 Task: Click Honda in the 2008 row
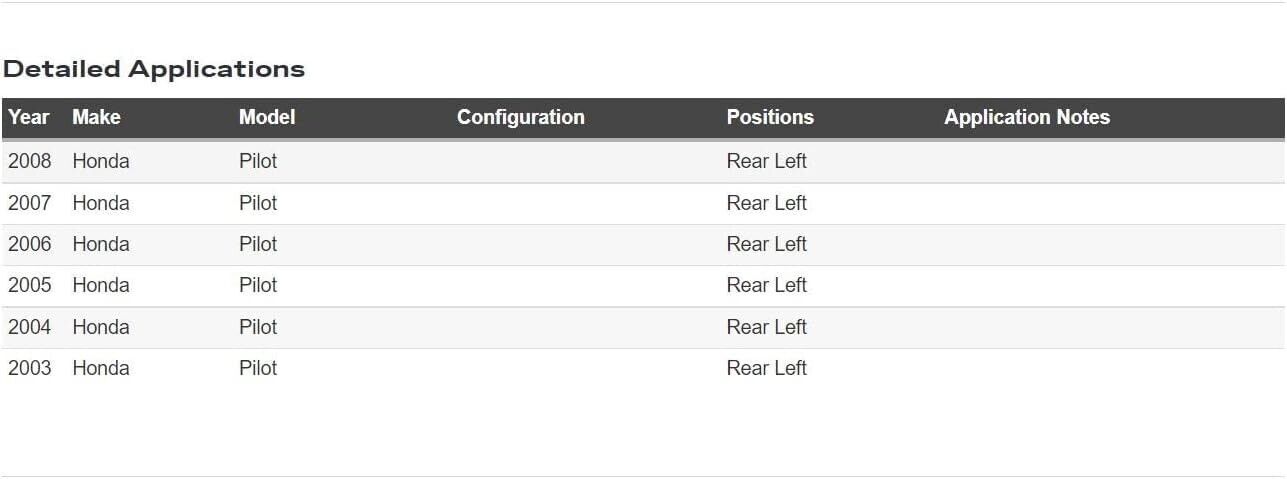[101, 161]
